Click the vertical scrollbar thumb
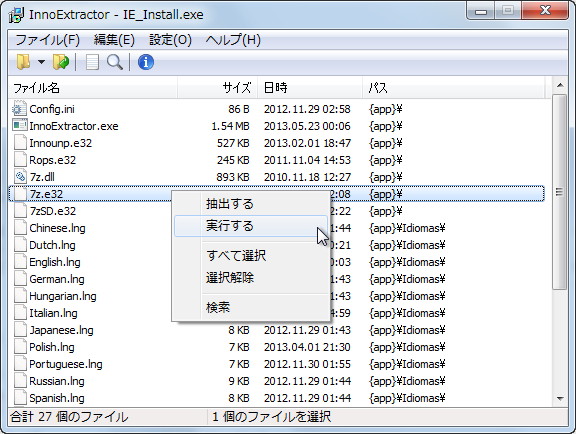This screenshot has width=576, height=434. coord(559,192)
